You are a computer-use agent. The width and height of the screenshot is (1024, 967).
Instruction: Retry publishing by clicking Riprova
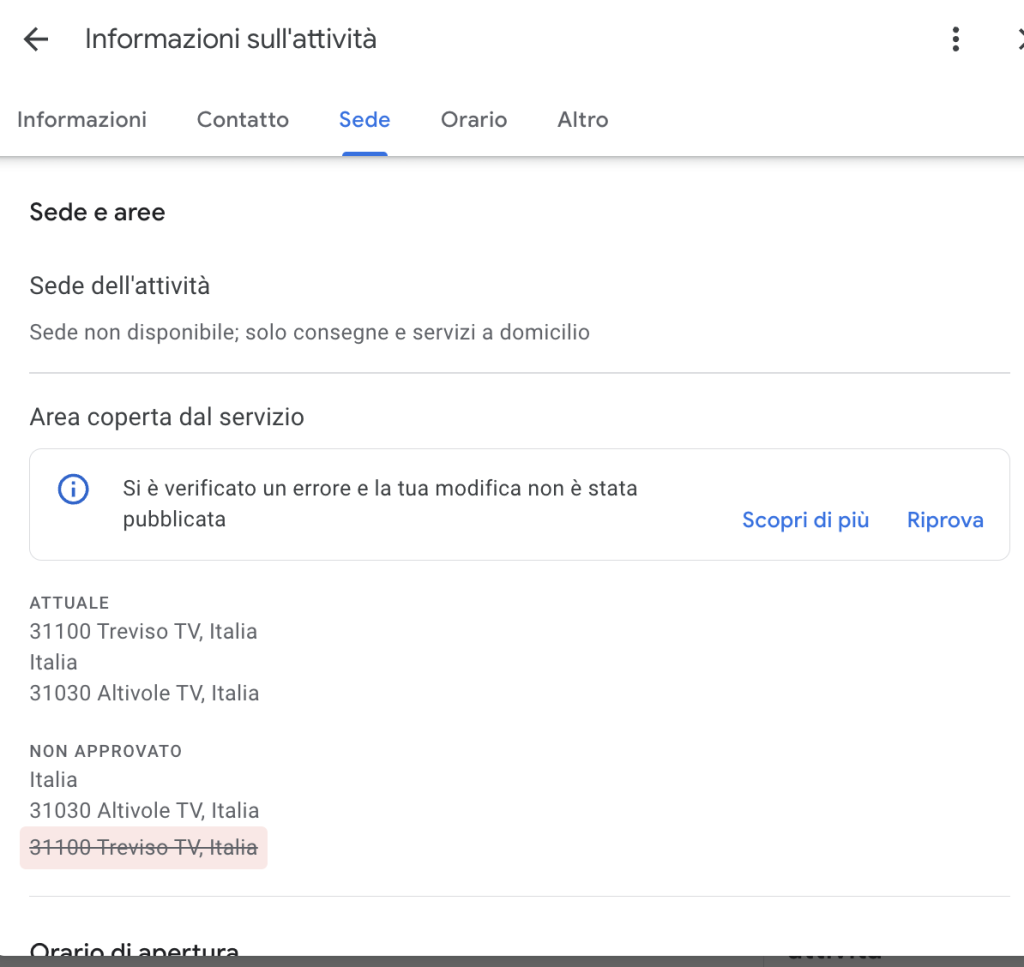[x=944, y=520]
